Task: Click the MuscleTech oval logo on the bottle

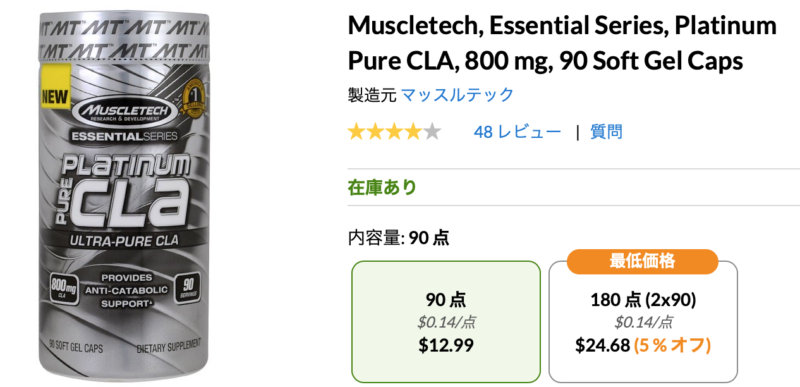Action: 124,112
